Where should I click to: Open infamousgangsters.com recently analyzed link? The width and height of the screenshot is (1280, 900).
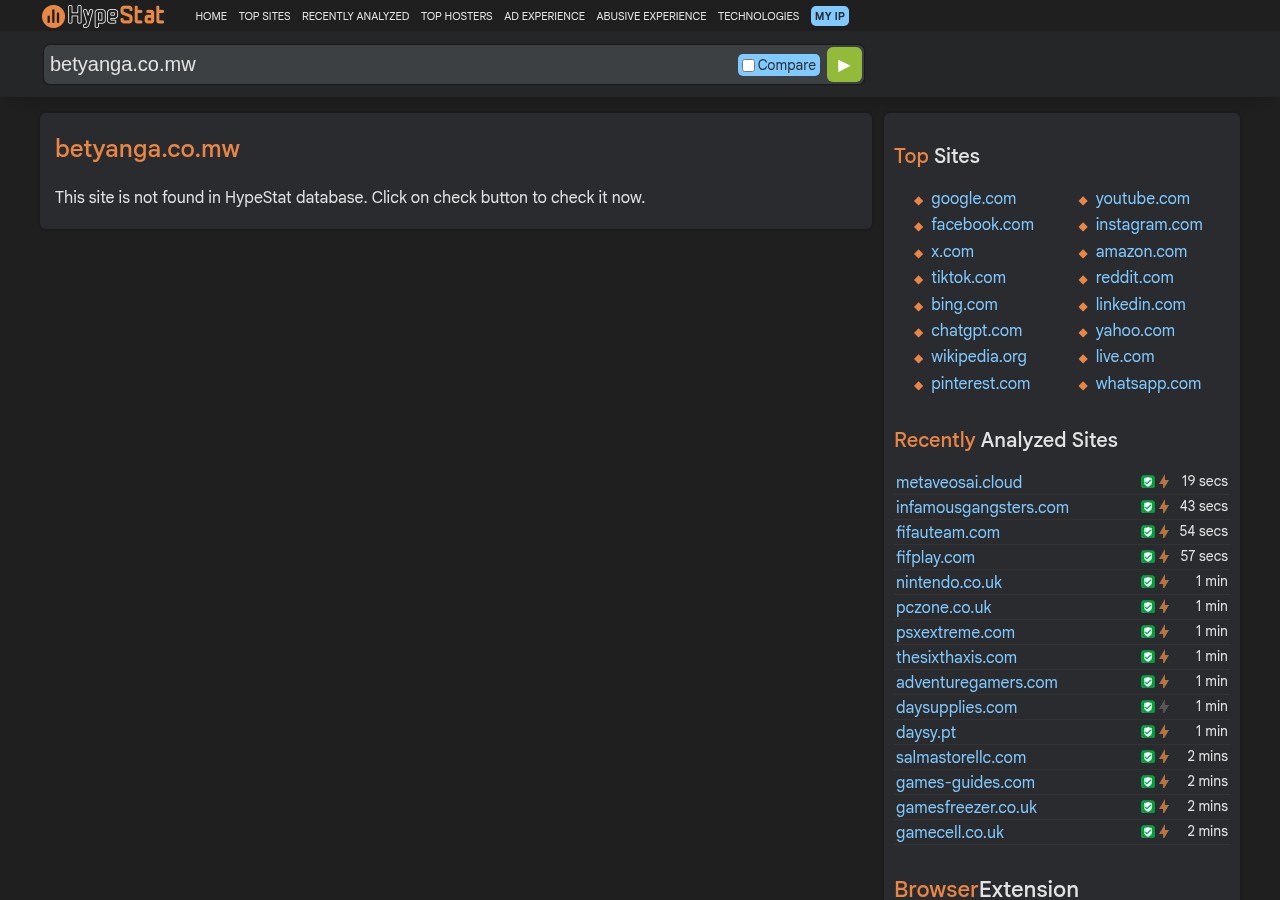[x=982, y=507]
